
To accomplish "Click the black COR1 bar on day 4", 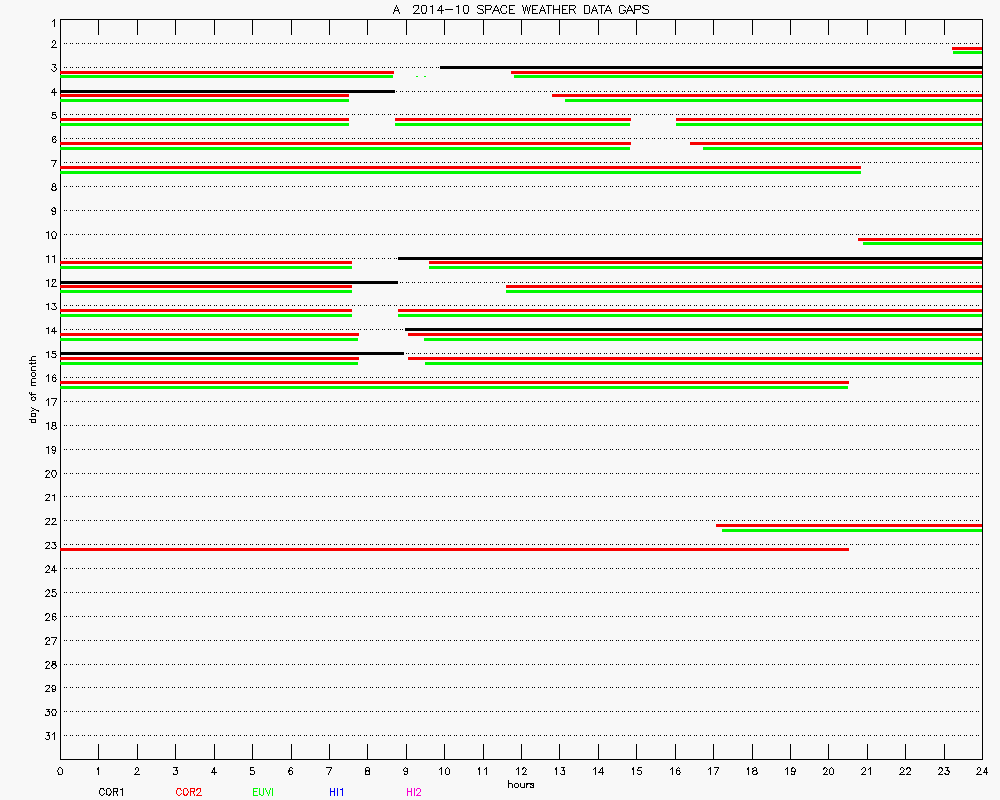I will pyautogui.click(x=227, y=91).
